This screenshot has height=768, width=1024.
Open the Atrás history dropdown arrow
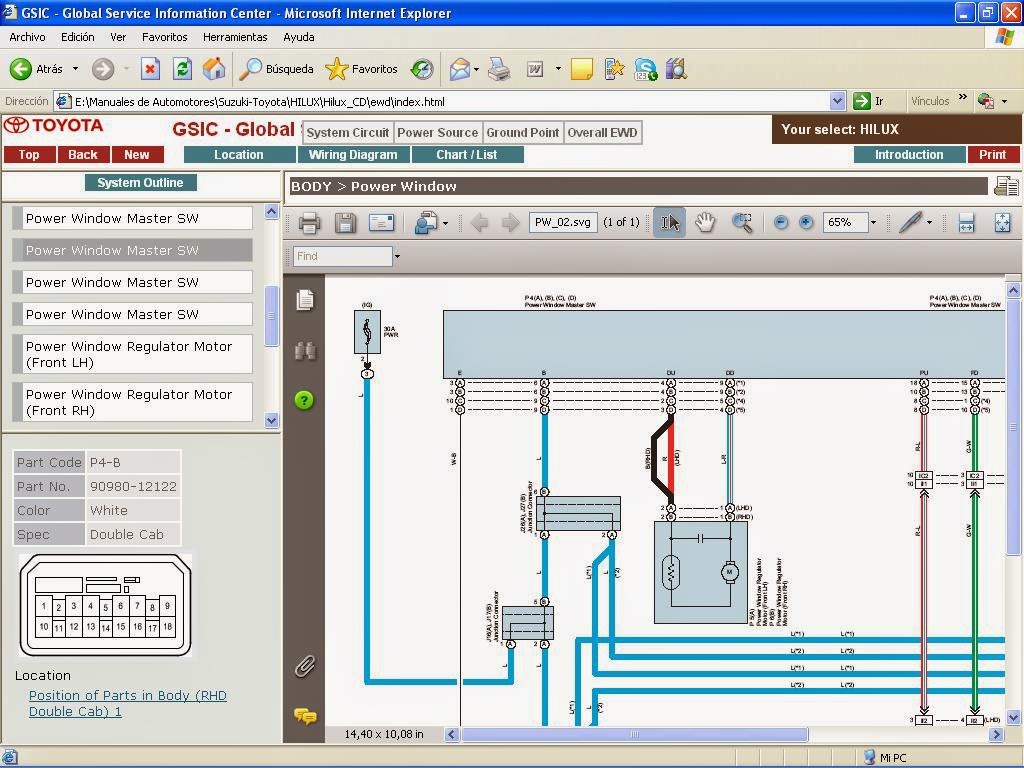(75, 69)
